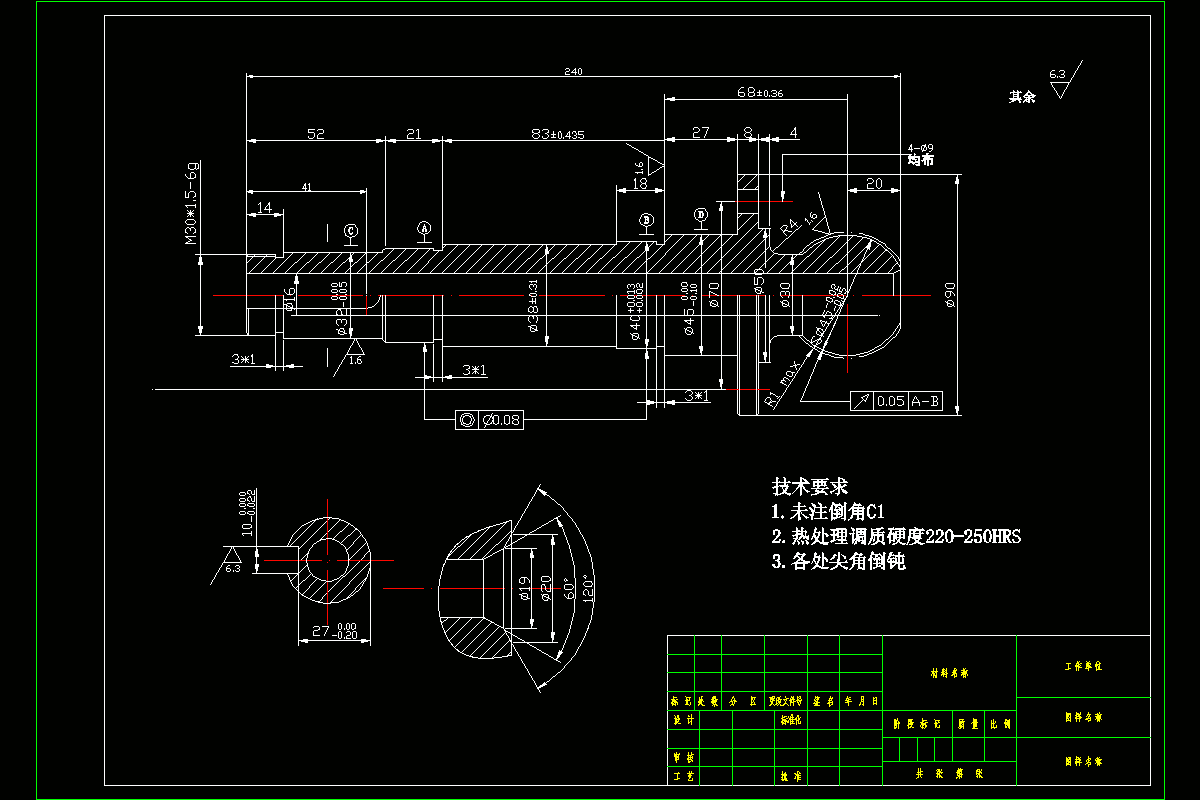
Task: Click the 52 length dimension
Action: tap(315, 133)
